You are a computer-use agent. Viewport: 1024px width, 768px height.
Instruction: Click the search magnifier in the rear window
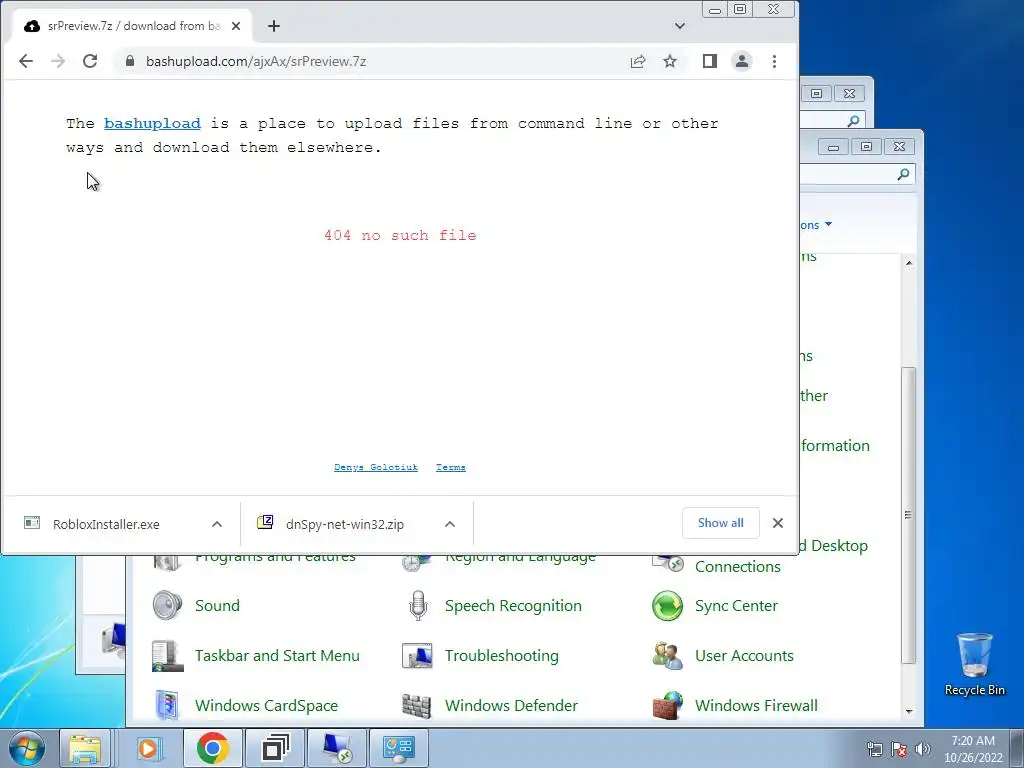coord(853,121)
